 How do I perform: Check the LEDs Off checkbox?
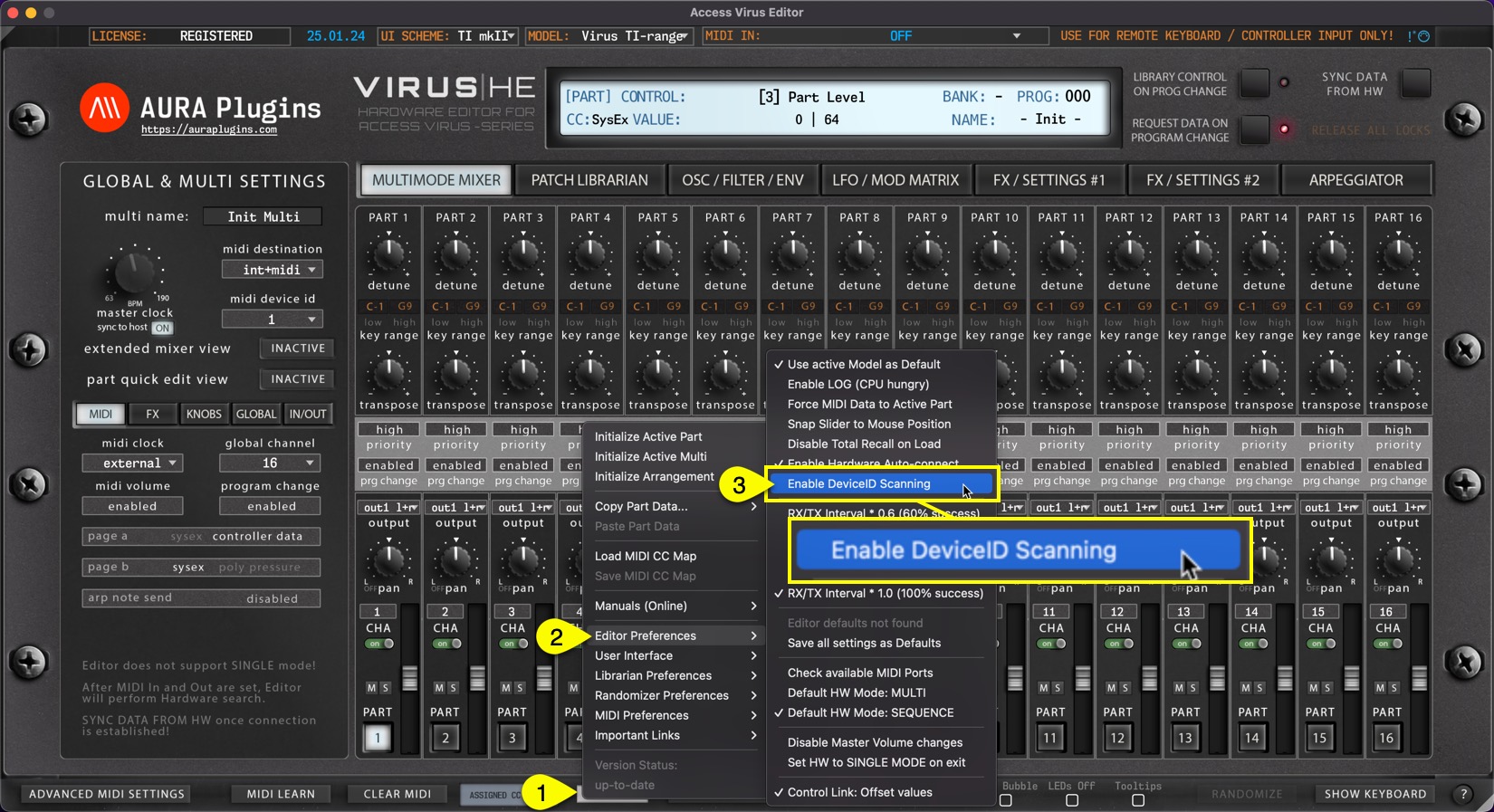(1072, 800)
